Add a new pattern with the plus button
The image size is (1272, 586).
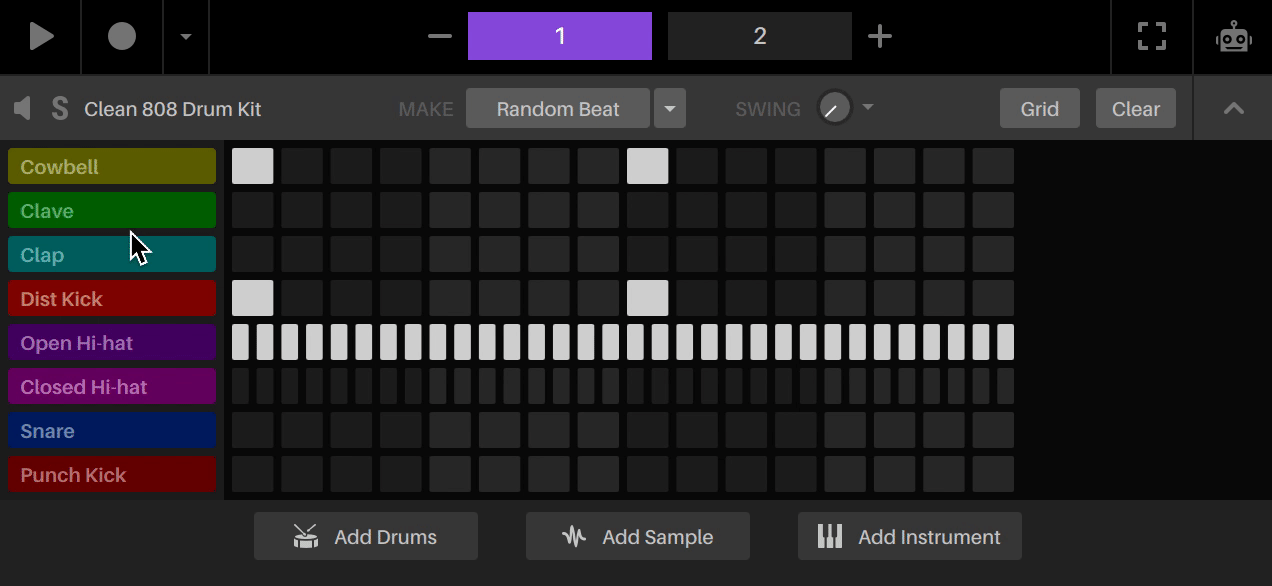point(880,35)
